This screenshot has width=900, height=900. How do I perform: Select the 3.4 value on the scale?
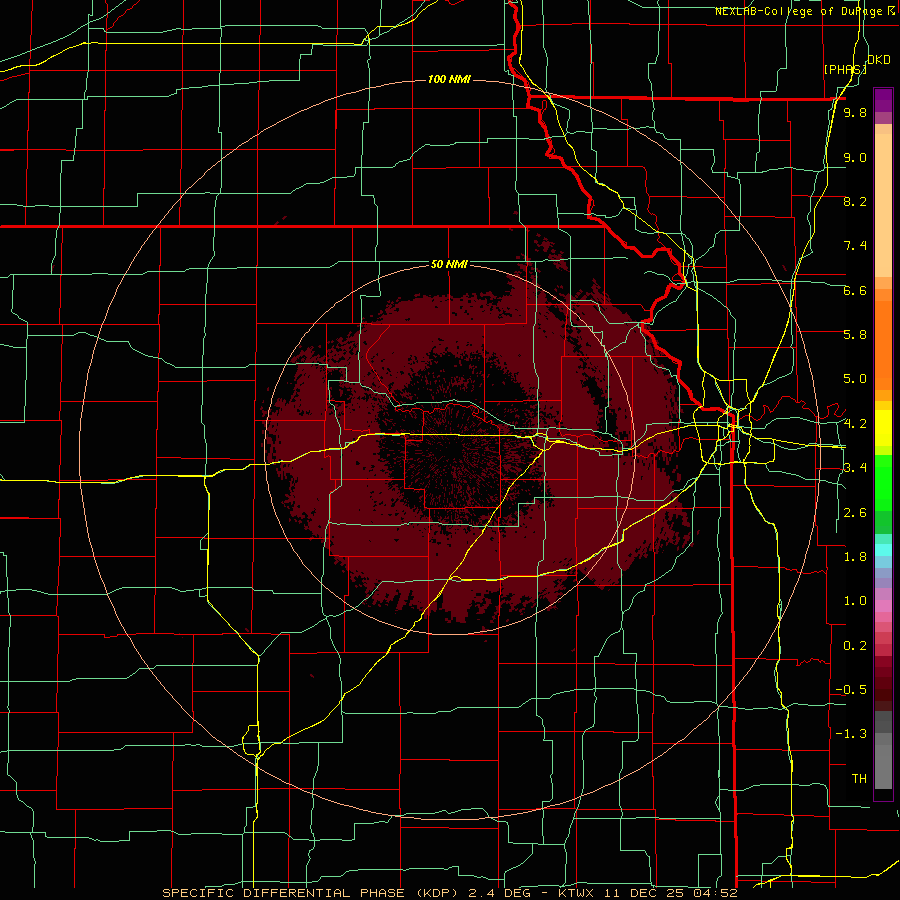[855, 468]
